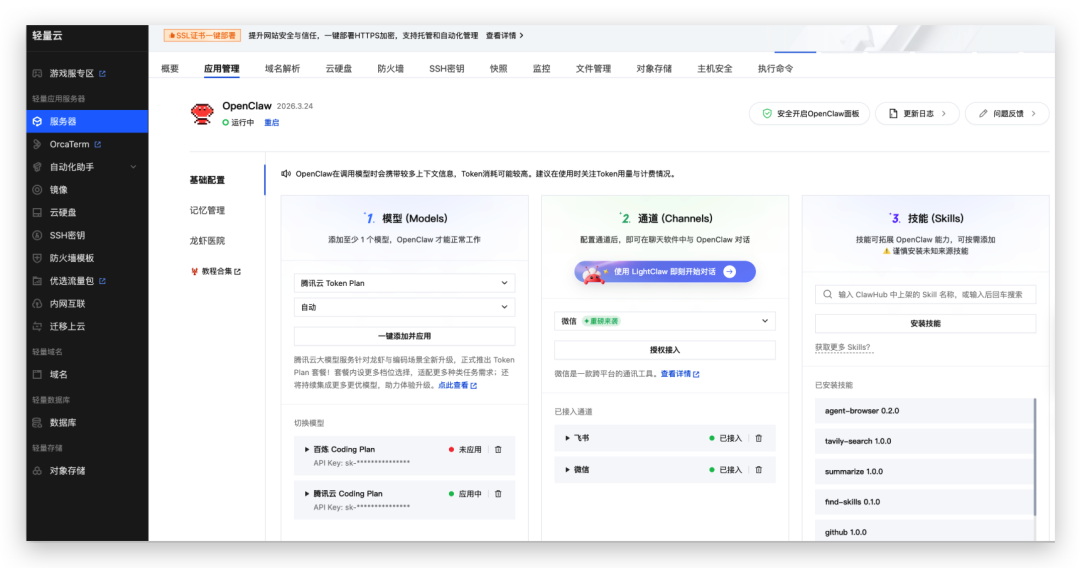Select 基础配置 in the settings list

click(207, 180)
